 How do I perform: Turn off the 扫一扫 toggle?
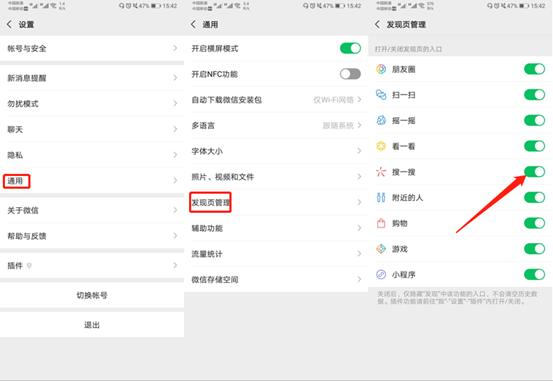[534, 95]
